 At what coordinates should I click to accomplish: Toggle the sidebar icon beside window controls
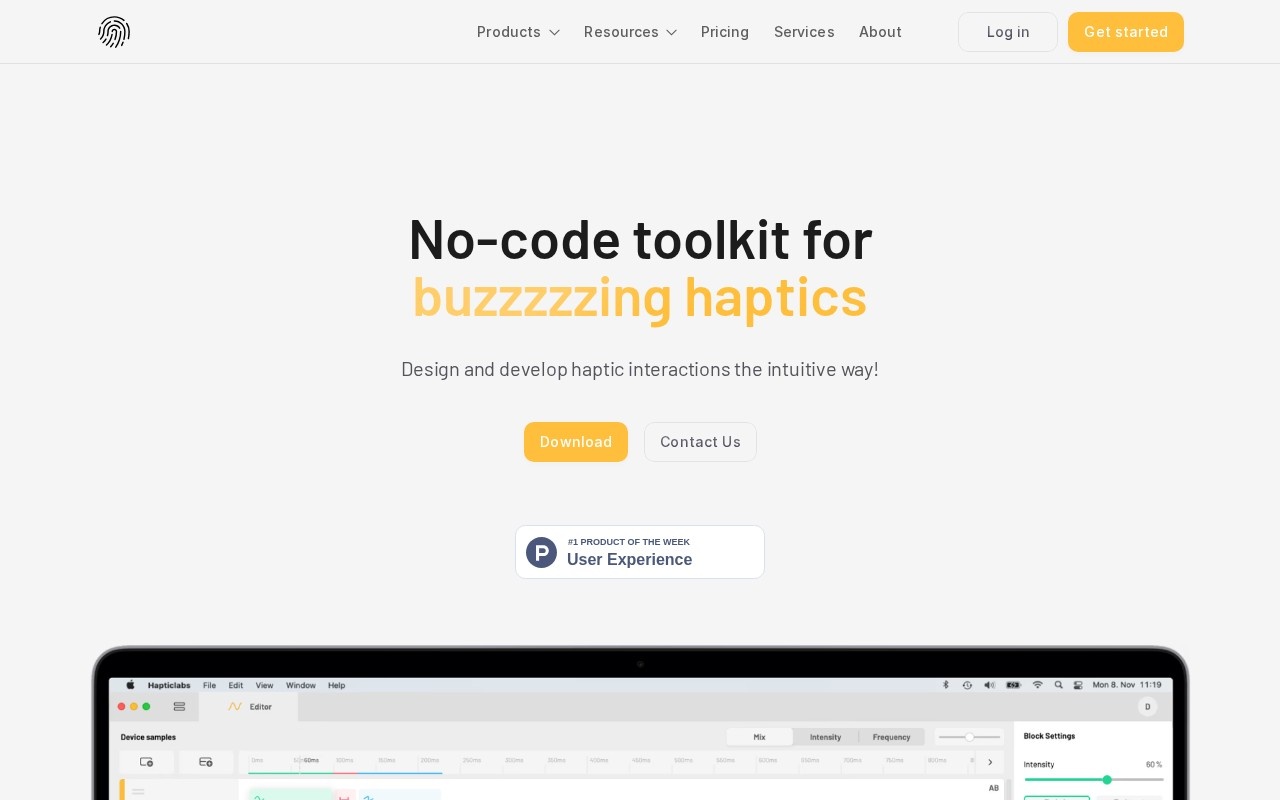(179, 706)
